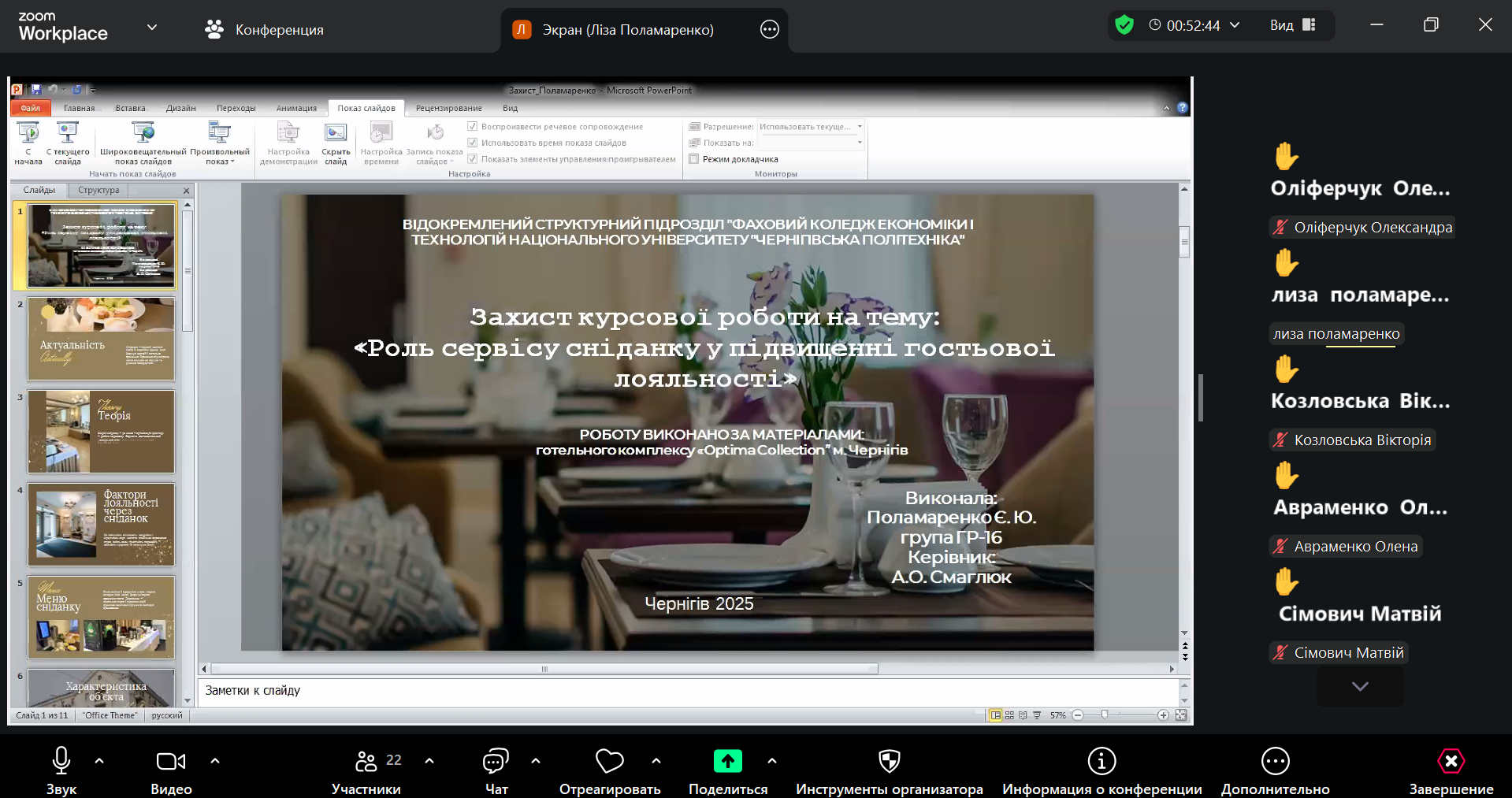Image resolution: width=1512 pixels, height=798 pixels.
Task: Select the Актуальність slide 2 thumbnail
Action: tap(101, 339)
